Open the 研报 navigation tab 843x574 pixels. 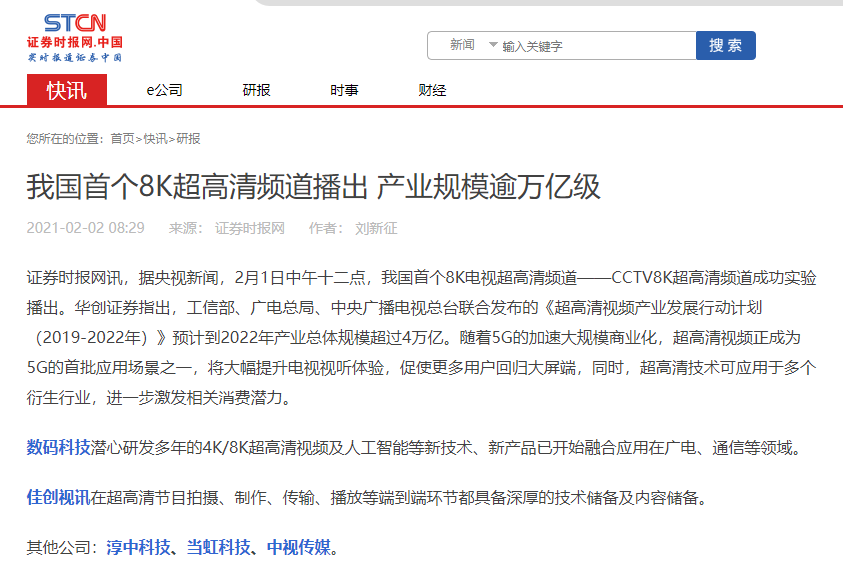coord(256,90)
